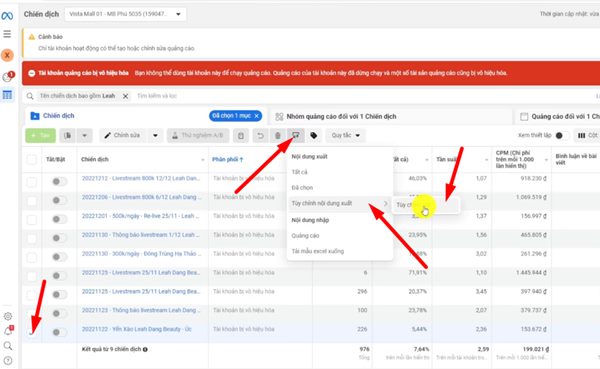Click CPM value '918.230 đ'
The image size is (600, 369).
[533, 178]
